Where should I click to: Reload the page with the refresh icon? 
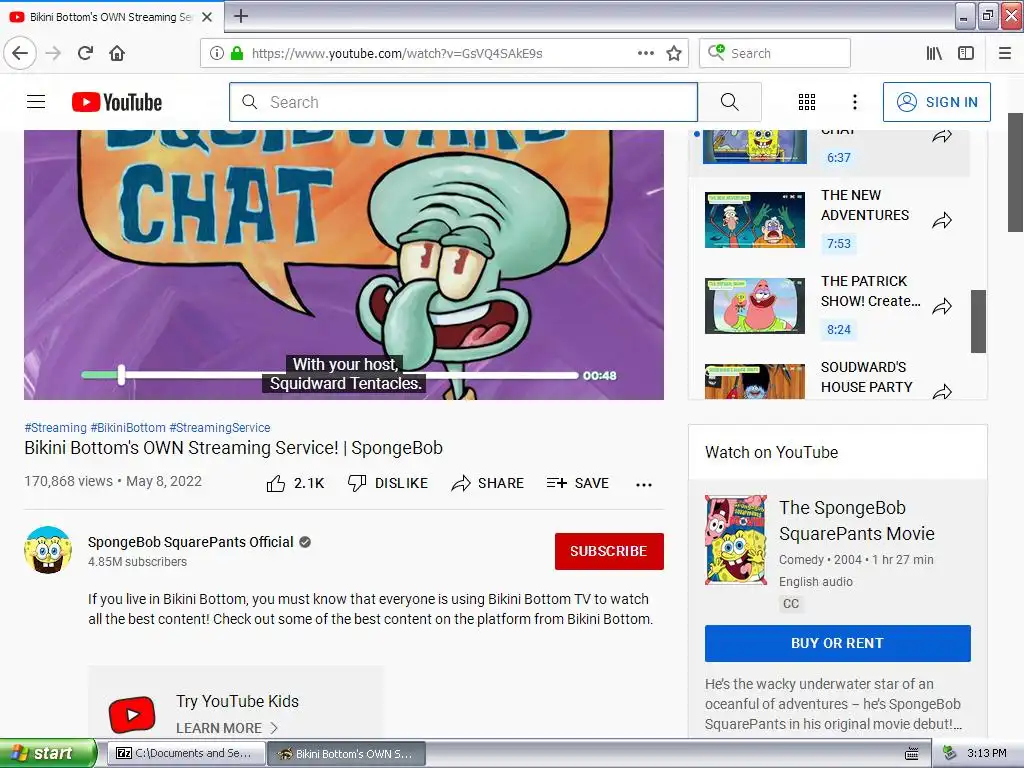click(85, 53)
